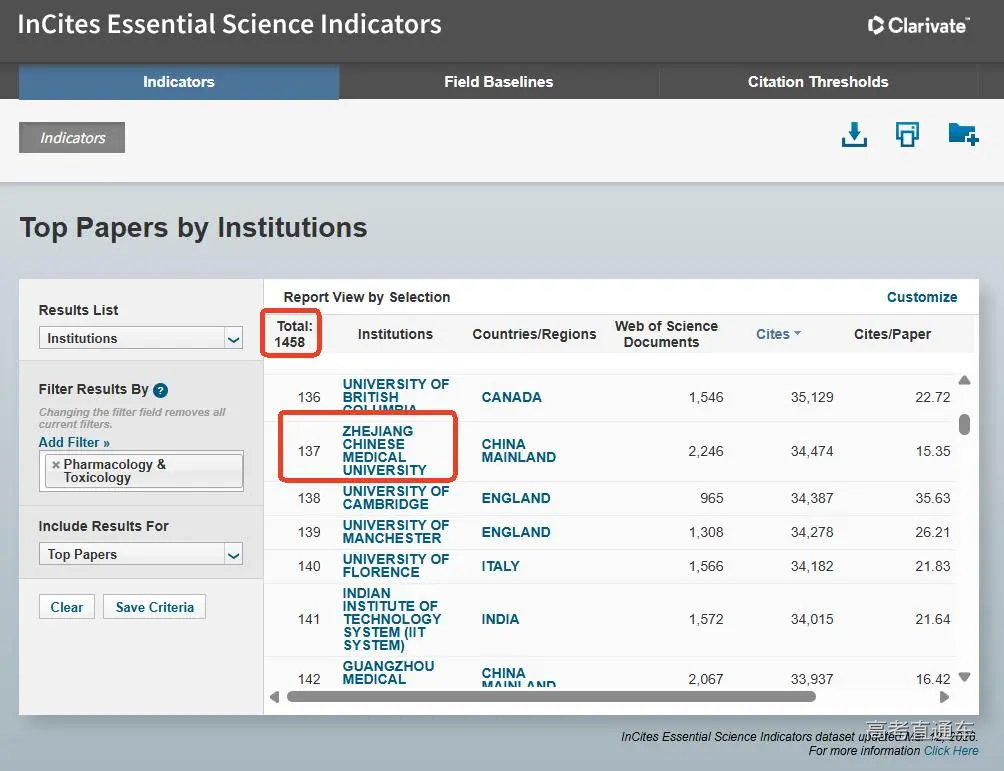This screenshot has width=1004, height=771.
Task: Click the print/copy windows icon
Action: click(x=907, y=135)
